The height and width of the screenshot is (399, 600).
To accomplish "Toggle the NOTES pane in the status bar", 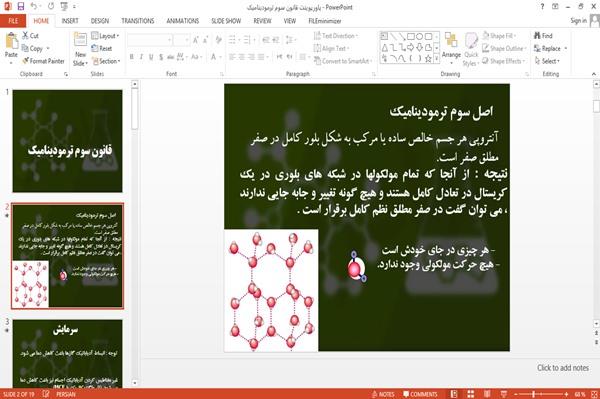I will click(383, 394).
